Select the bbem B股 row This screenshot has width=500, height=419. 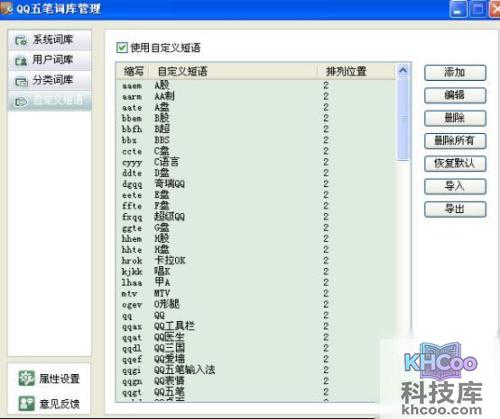(x=256, y=118)
